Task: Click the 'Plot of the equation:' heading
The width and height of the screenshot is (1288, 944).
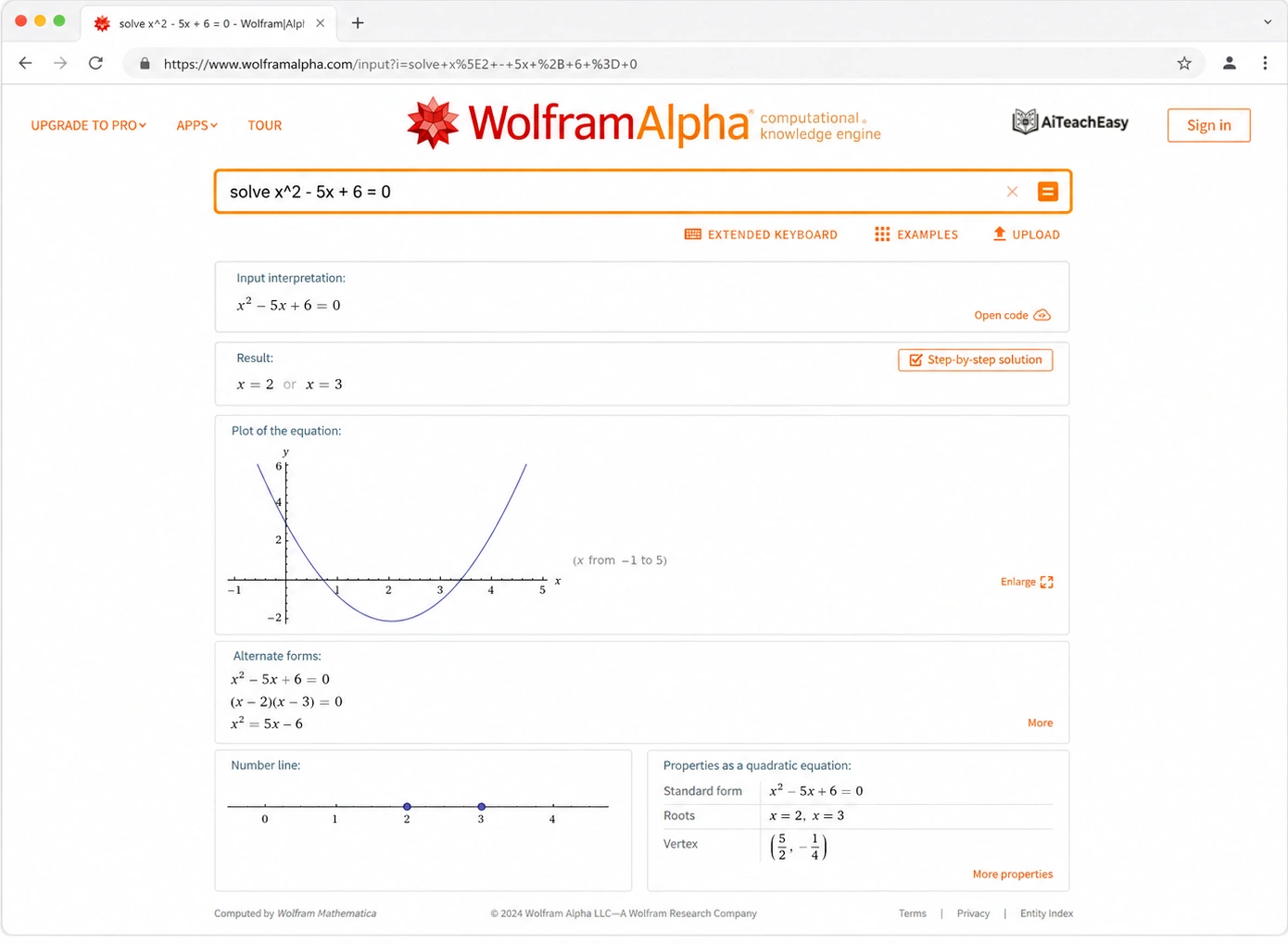Action: pyautogui.click(x=286, y=431)
